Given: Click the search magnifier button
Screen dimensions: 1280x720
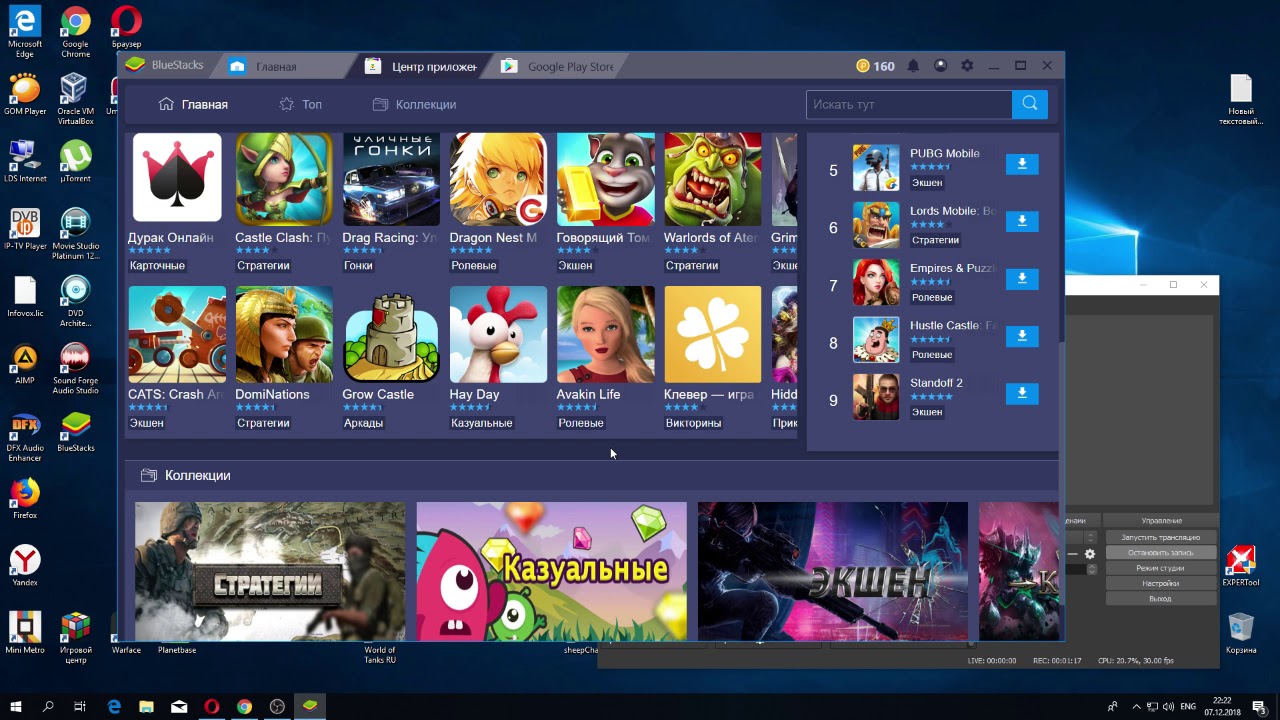Looking at the screenshot, I should [1029, 104].
